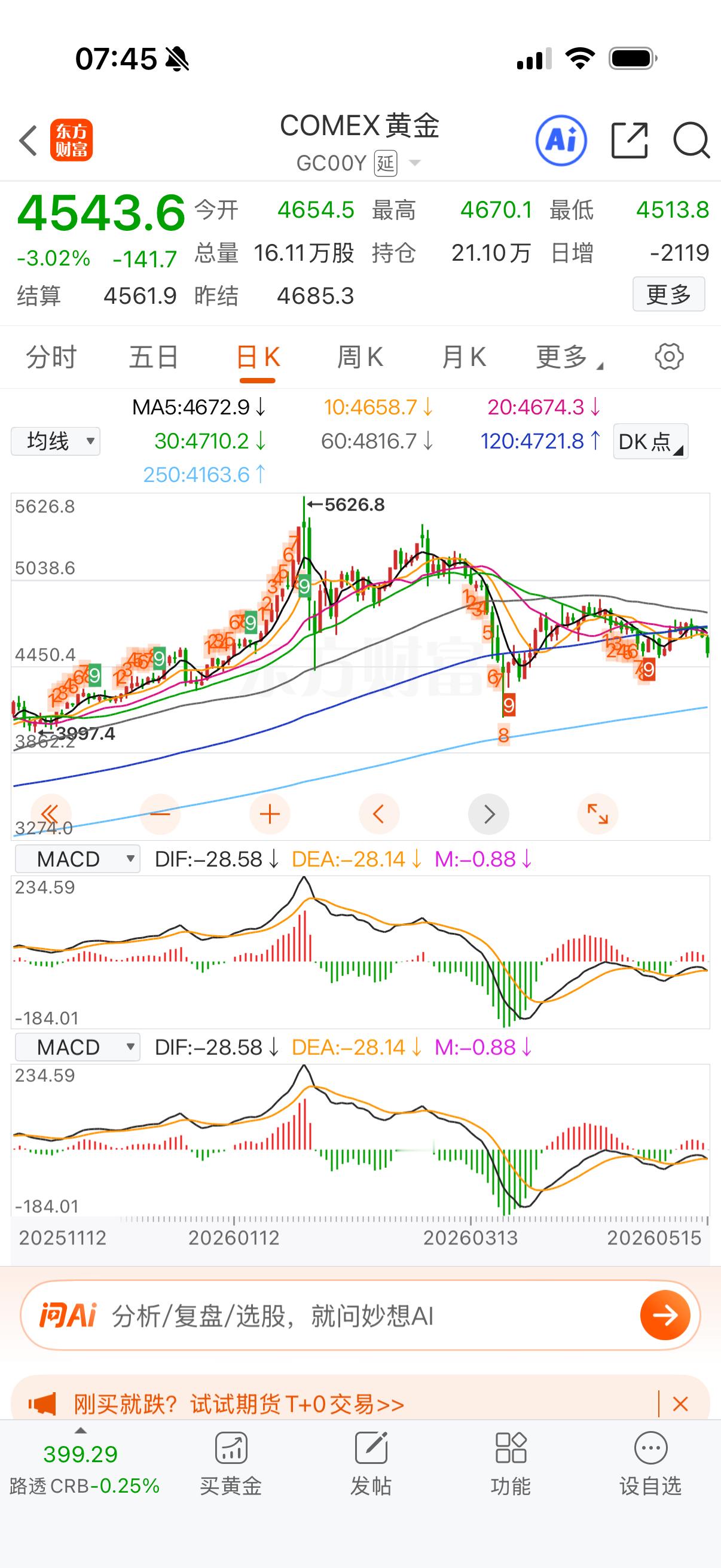Open first MACD indicator dropdown
This screenshot has height=1568, width=721.
pos(77,859)
